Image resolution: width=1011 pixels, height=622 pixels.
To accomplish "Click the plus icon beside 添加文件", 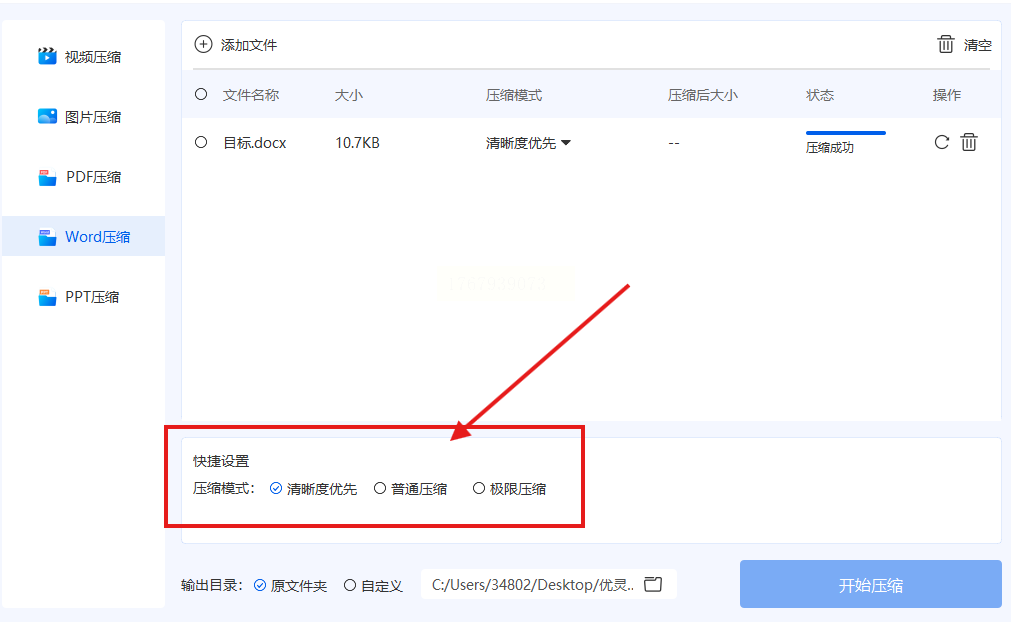I will click(x=203, y=44).
